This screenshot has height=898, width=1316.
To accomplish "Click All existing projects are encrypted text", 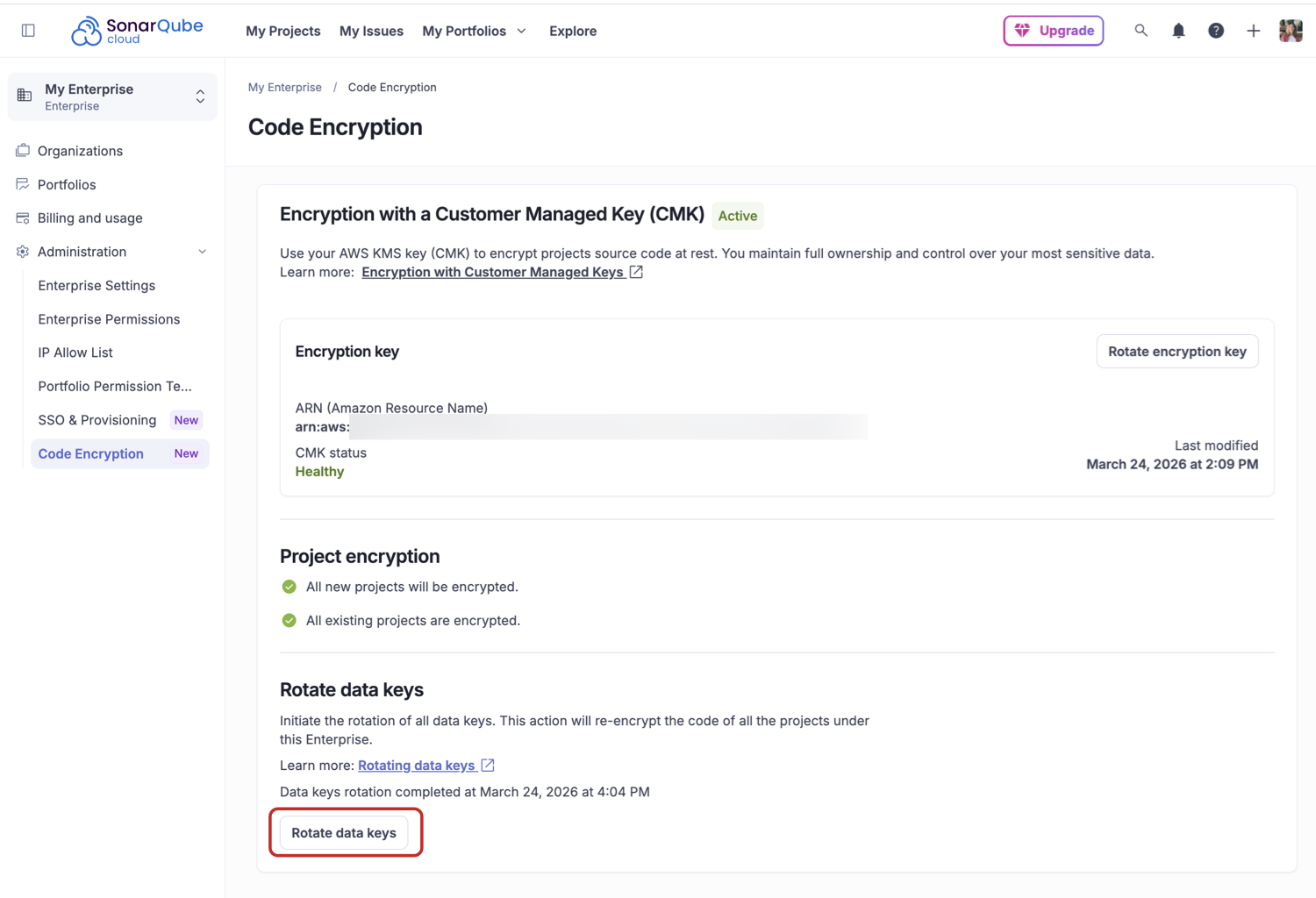I will [x=413, y=621].
